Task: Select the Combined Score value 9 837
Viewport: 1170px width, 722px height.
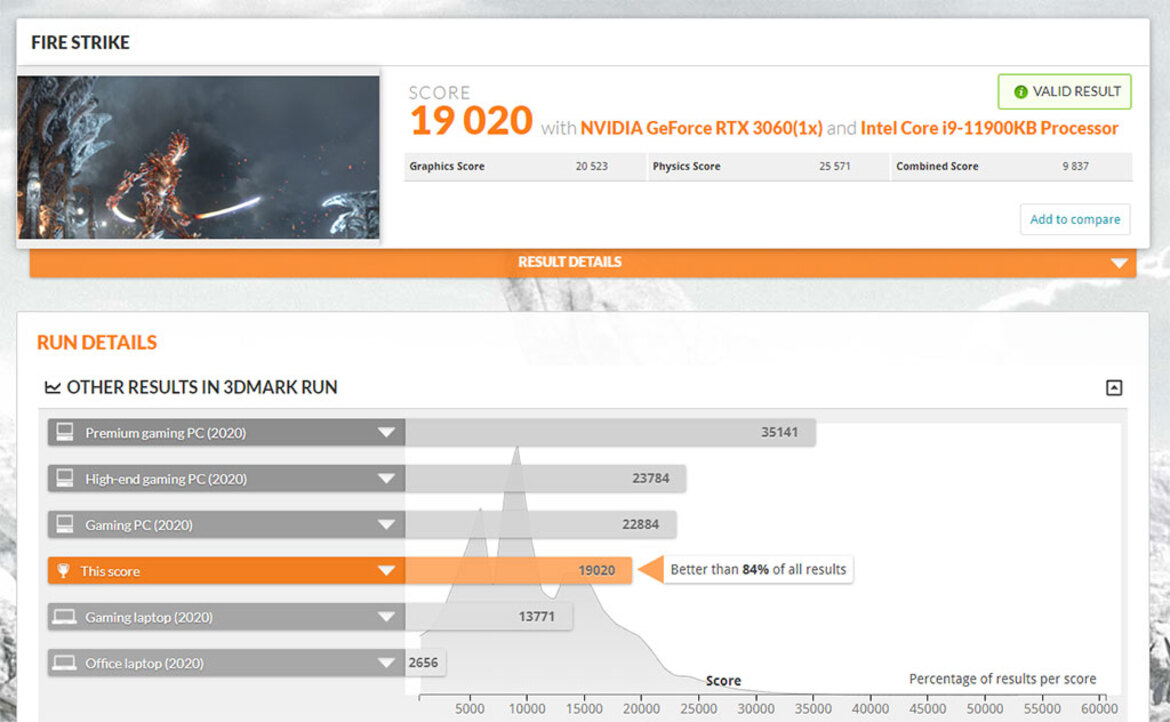Action: [1075, 166]
